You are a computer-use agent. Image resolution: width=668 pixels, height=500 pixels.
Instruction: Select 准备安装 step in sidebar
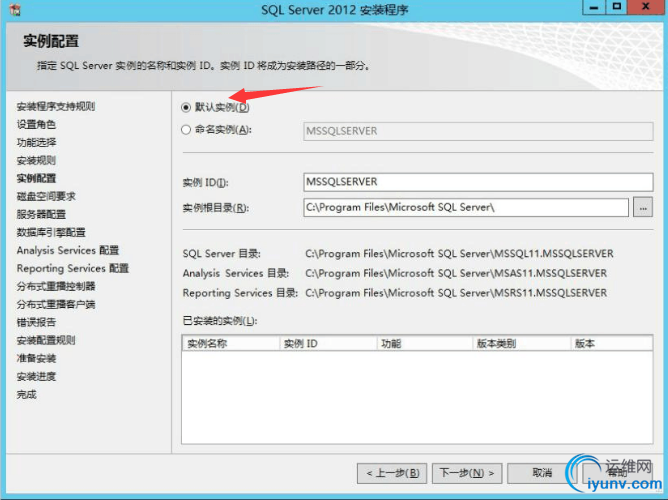click(36, 359)
